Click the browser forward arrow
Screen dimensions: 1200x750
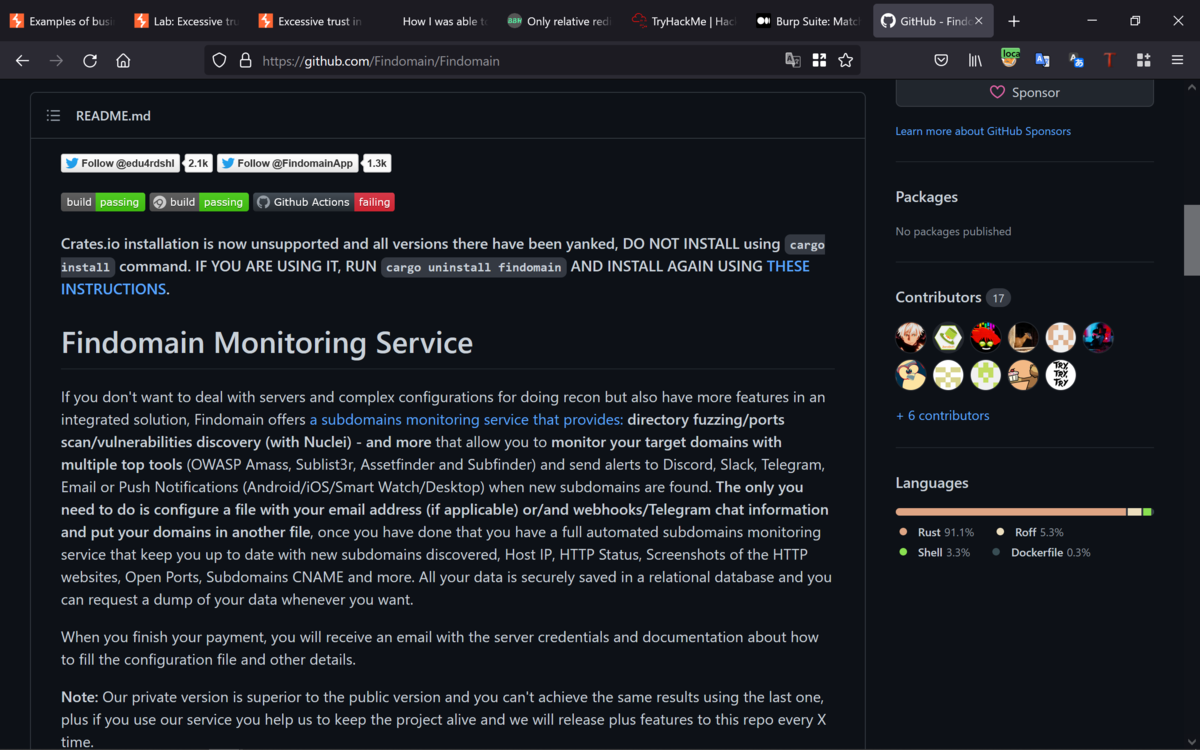(x=56, y=60)
